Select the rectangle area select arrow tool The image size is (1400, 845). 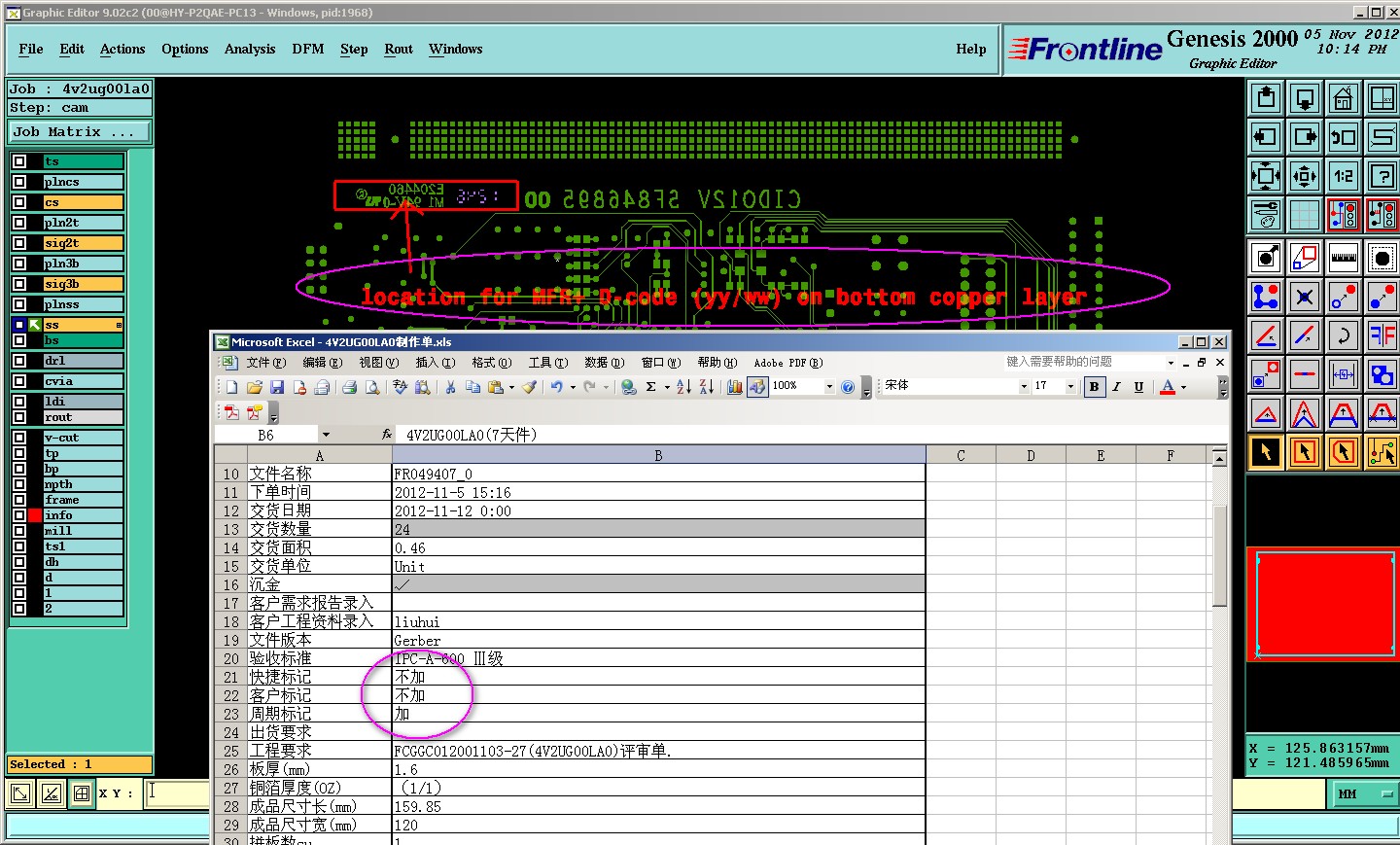[1305, 452]
